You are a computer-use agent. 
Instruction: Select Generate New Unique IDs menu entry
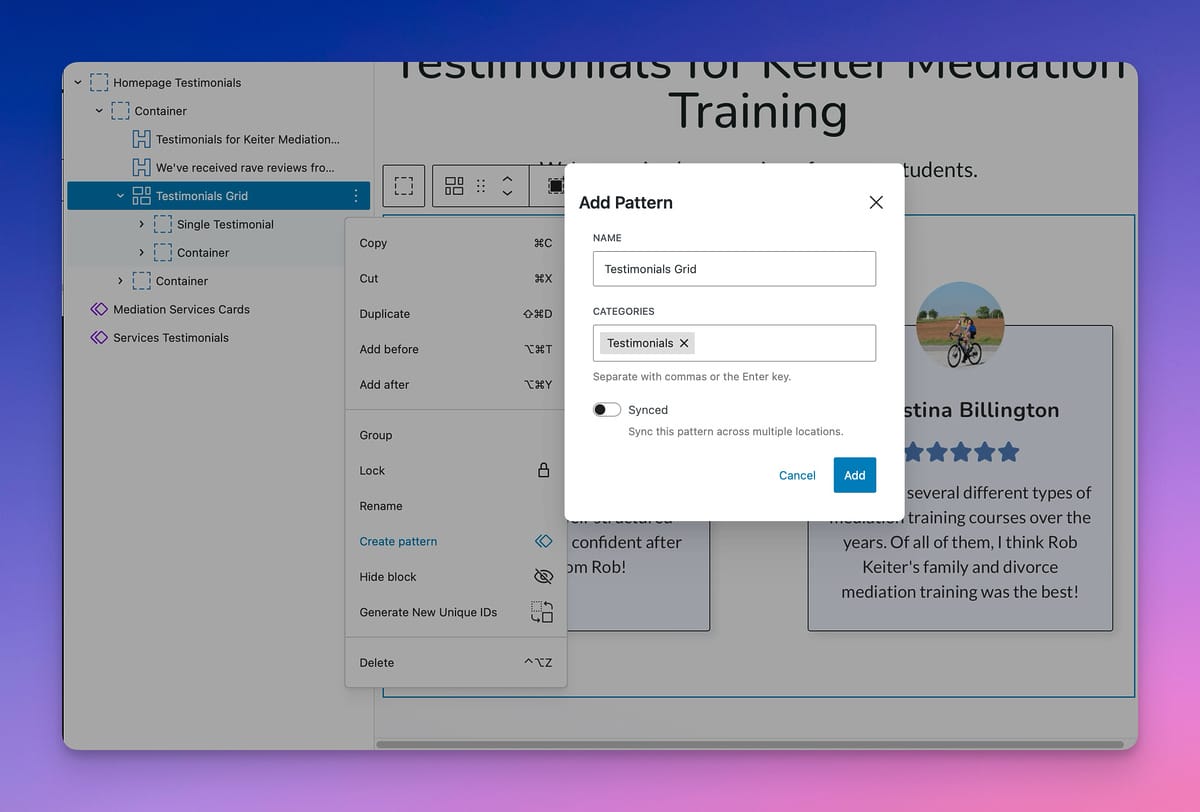point(428,612)
